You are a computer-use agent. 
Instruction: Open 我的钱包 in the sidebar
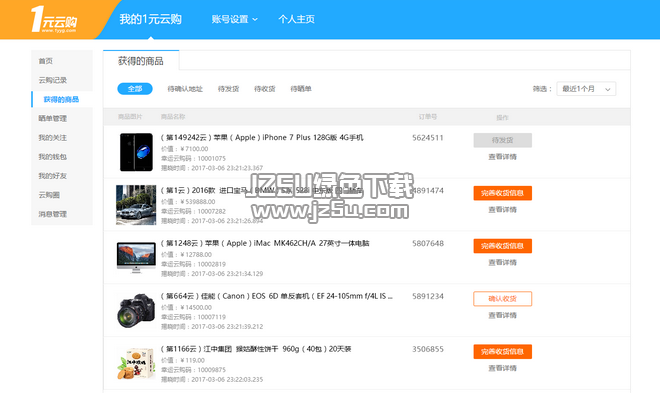(x=53, y=157)
